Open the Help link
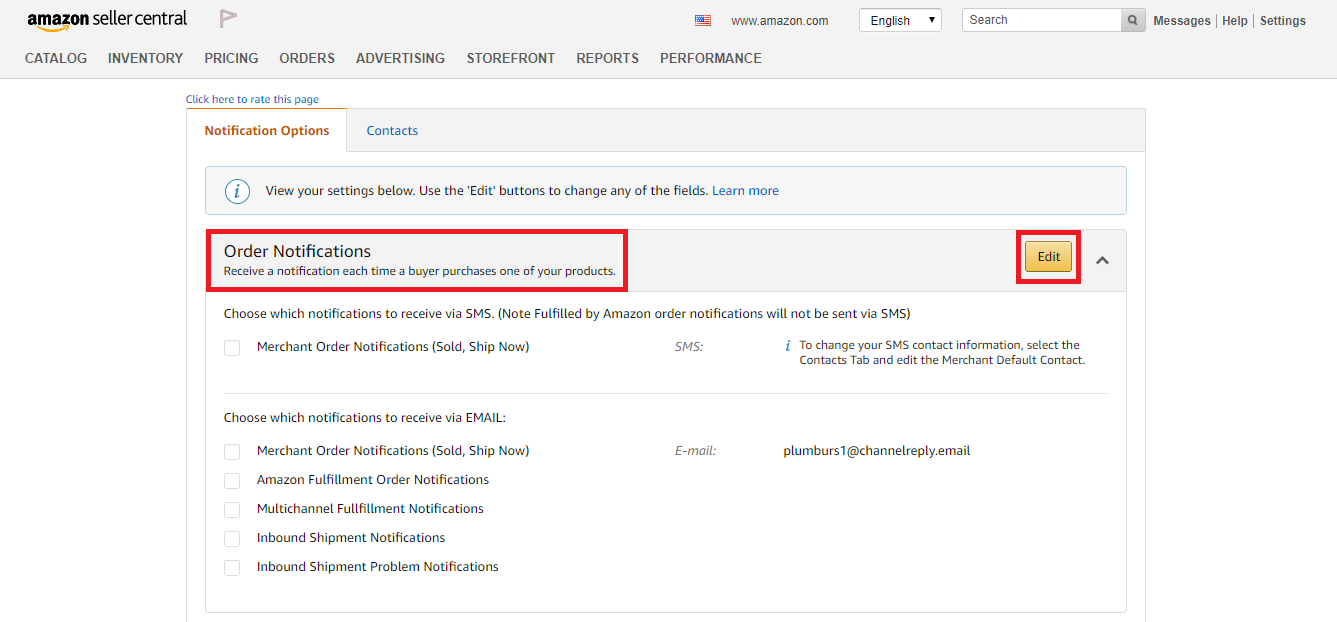 point(1235,21)
